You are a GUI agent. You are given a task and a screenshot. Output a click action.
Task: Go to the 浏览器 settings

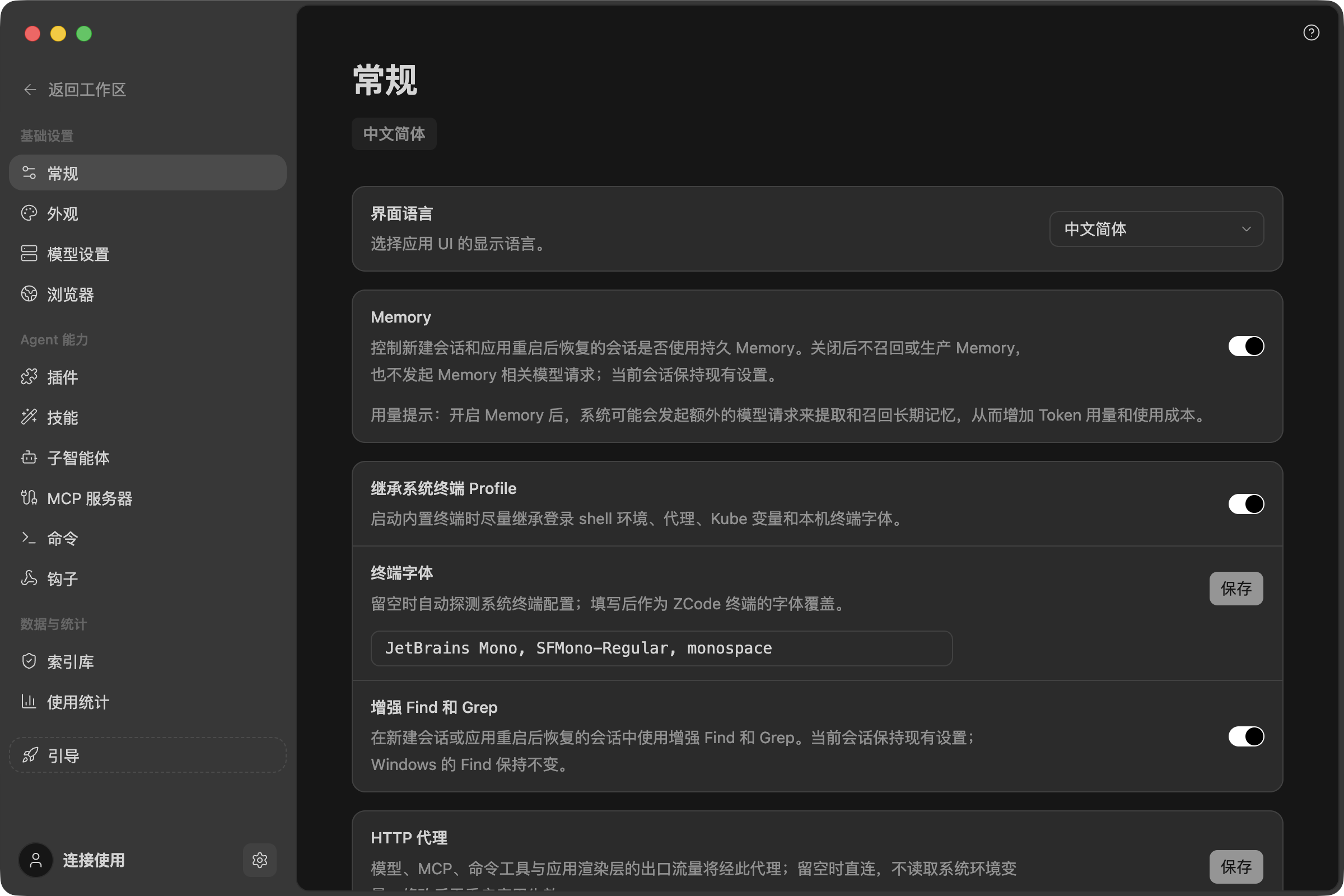click(148, 293)
